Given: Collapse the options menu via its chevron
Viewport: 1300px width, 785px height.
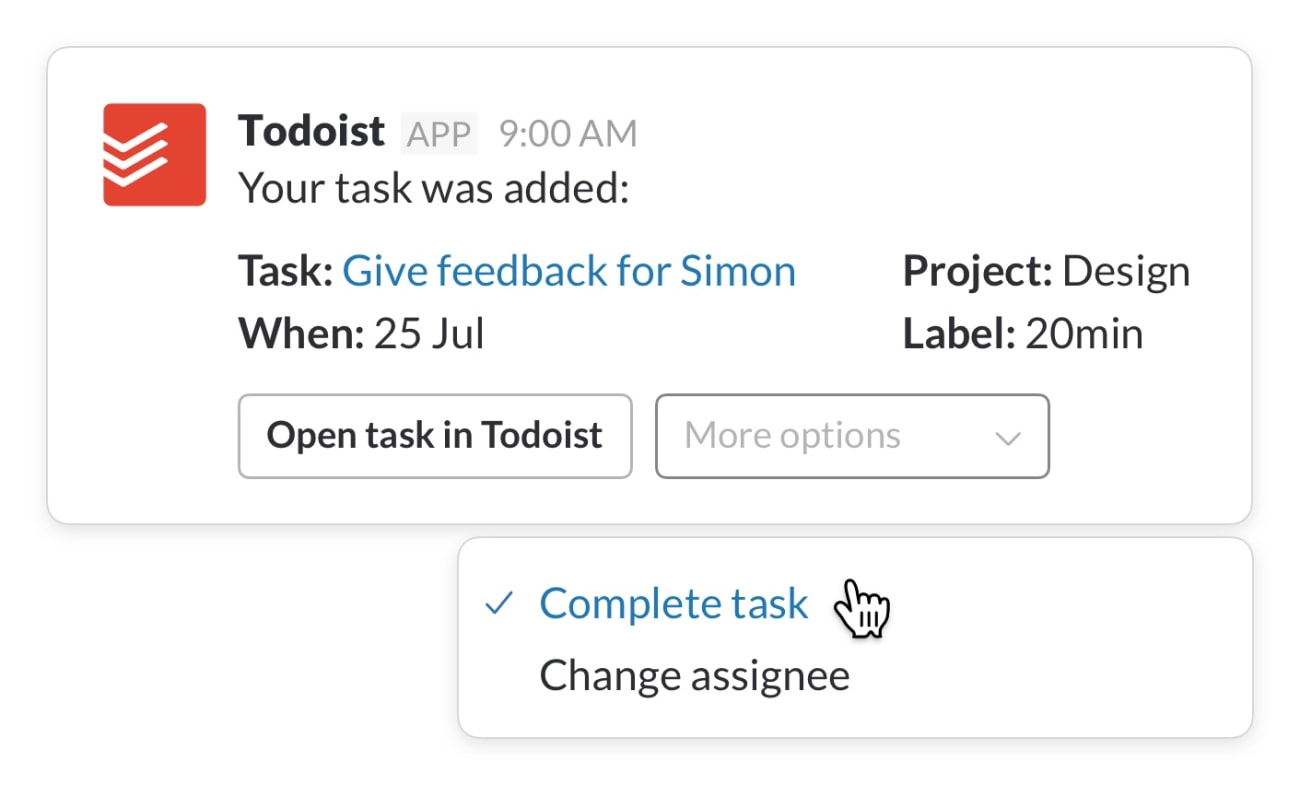Looking at the screenshot, I should (x=1007, y=437).
